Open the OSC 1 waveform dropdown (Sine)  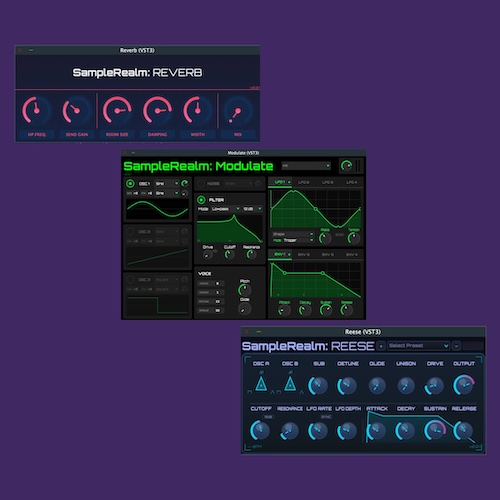167,183
